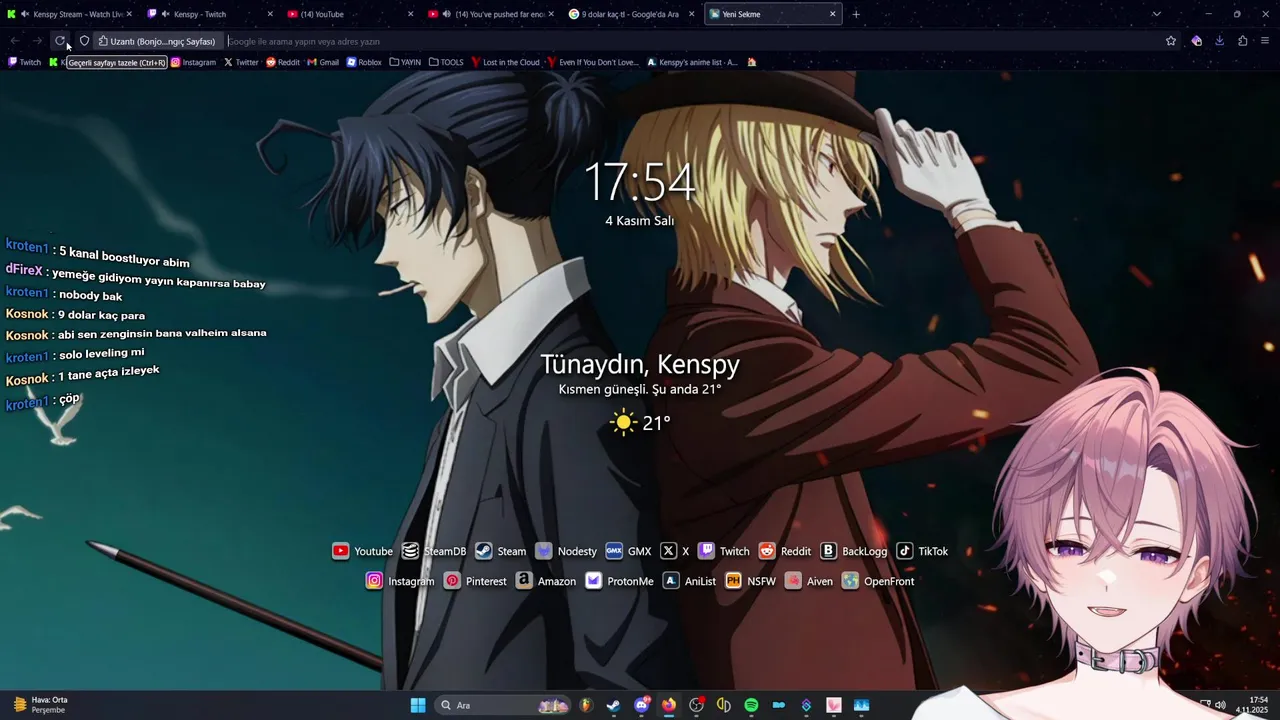Switch to Kenspy - Twitch tab
1280x720 pixels.
click(210, 14)
